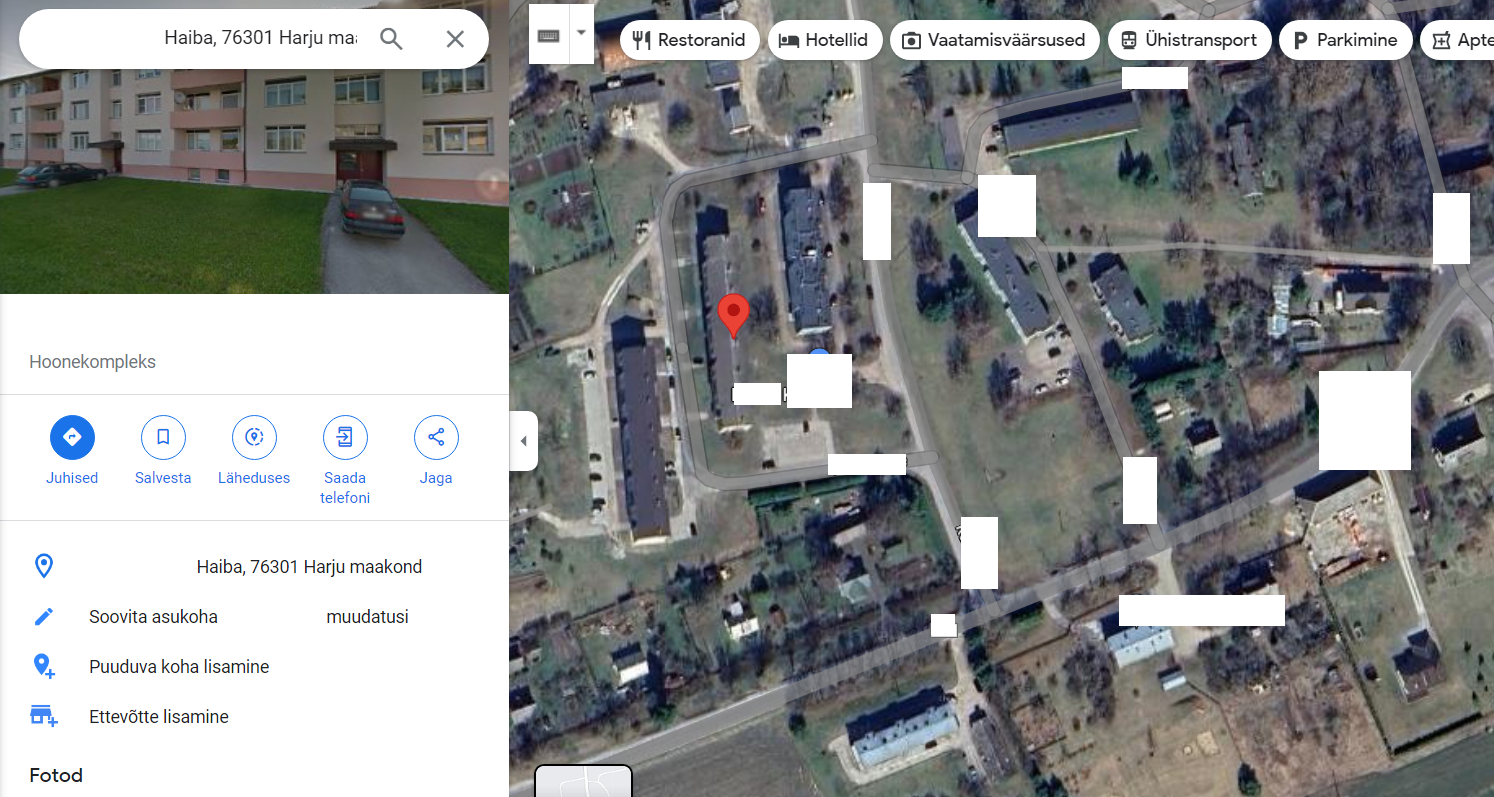Click the keyboard input tool icon

coord(548,35)
